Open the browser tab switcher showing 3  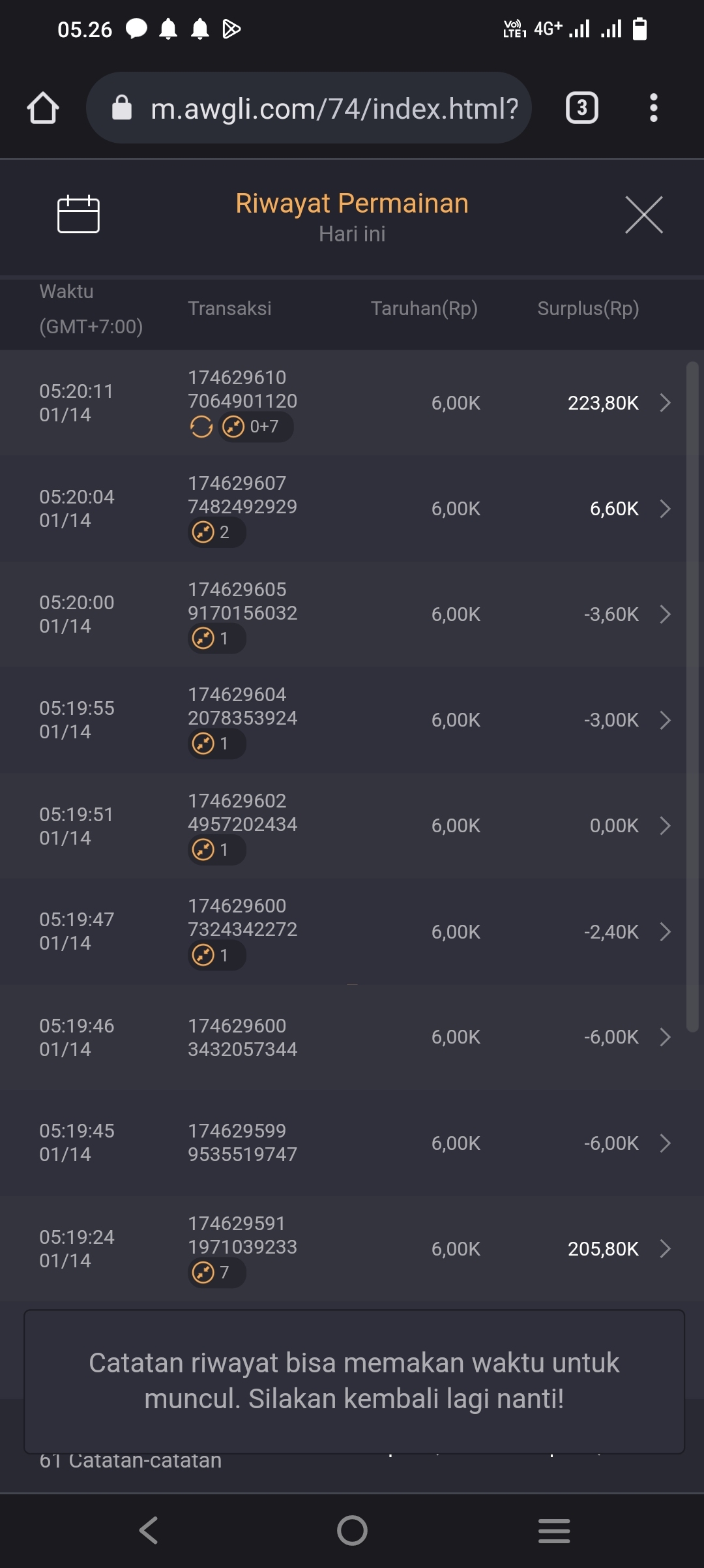point(581,108)
